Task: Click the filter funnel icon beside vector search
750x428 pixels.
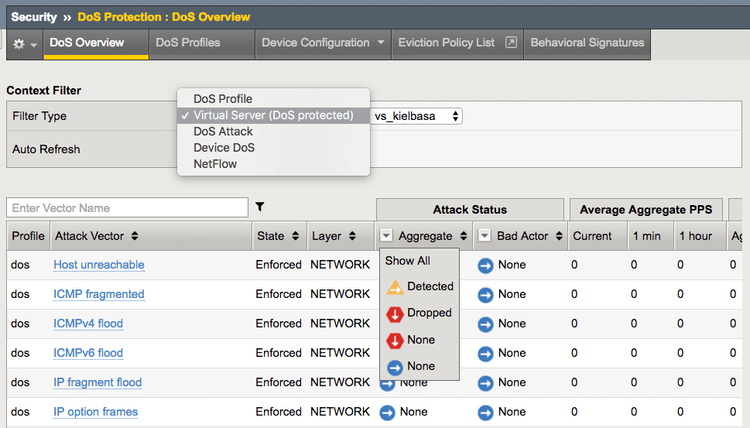Action: 260,207
